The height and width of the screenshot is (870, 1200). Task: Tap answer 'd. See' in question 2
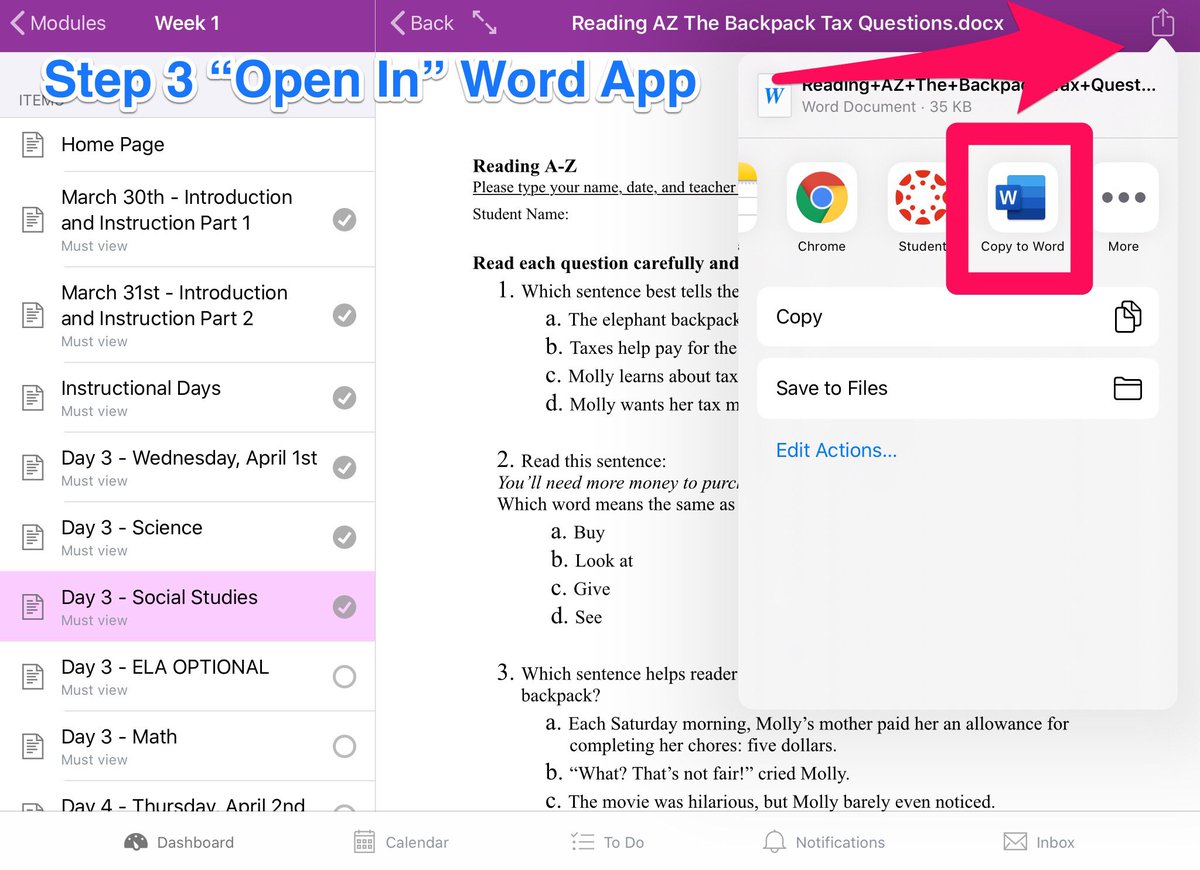click(577, 617)
